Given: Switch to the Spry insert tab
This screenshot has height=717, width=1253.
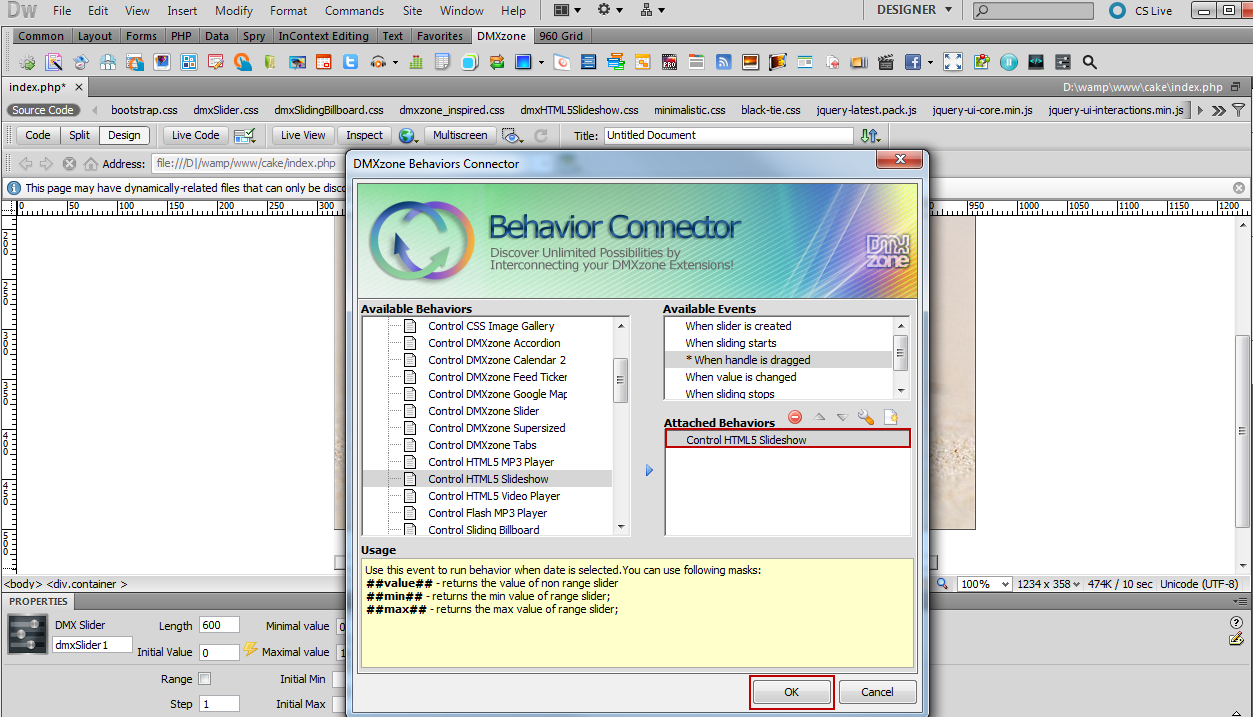Looking at the screenshot, I should click(x=254, y=36).
